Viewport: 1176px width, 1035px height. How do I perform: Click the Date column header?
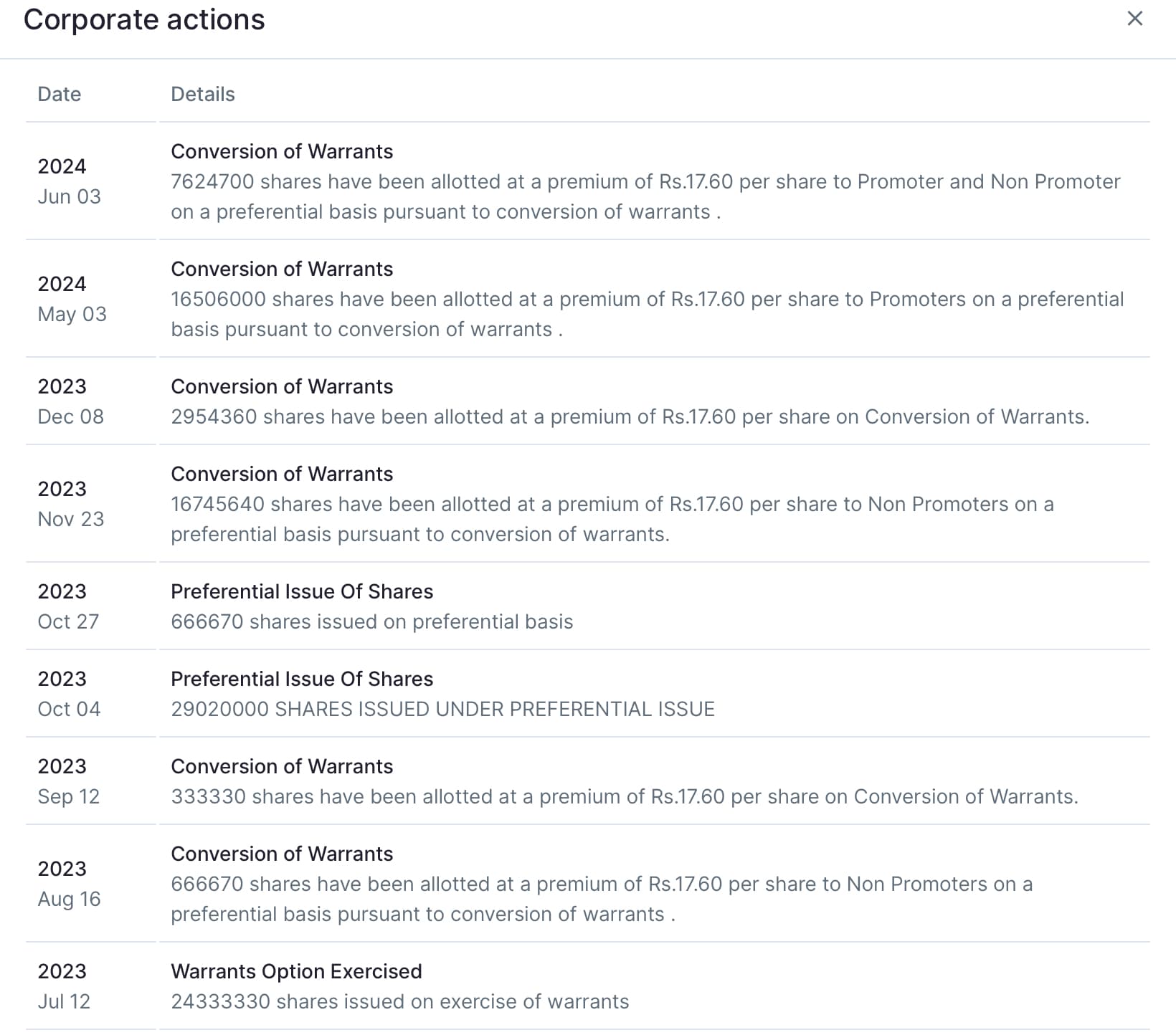point(60,94)
